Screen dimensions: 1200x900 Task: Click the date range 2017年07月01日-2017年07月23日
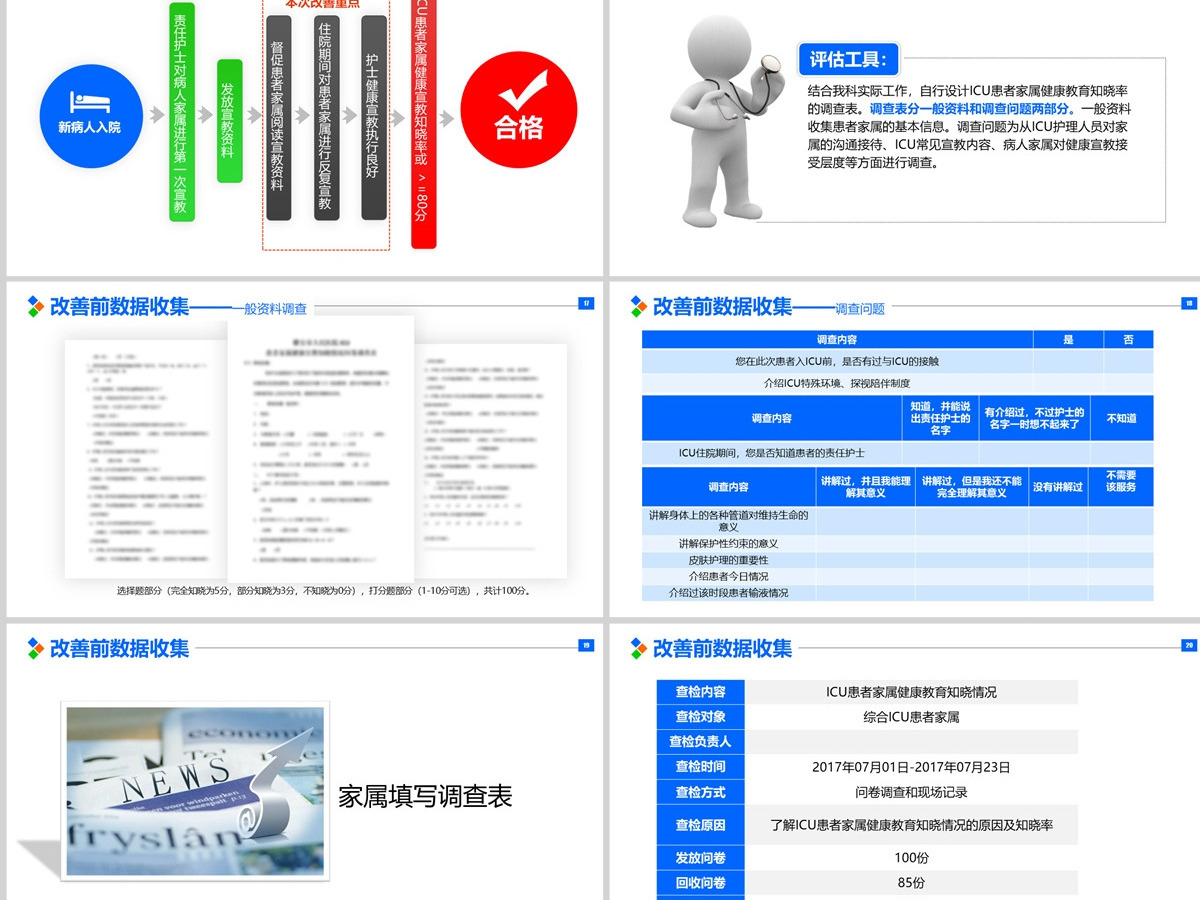point(911,767)
